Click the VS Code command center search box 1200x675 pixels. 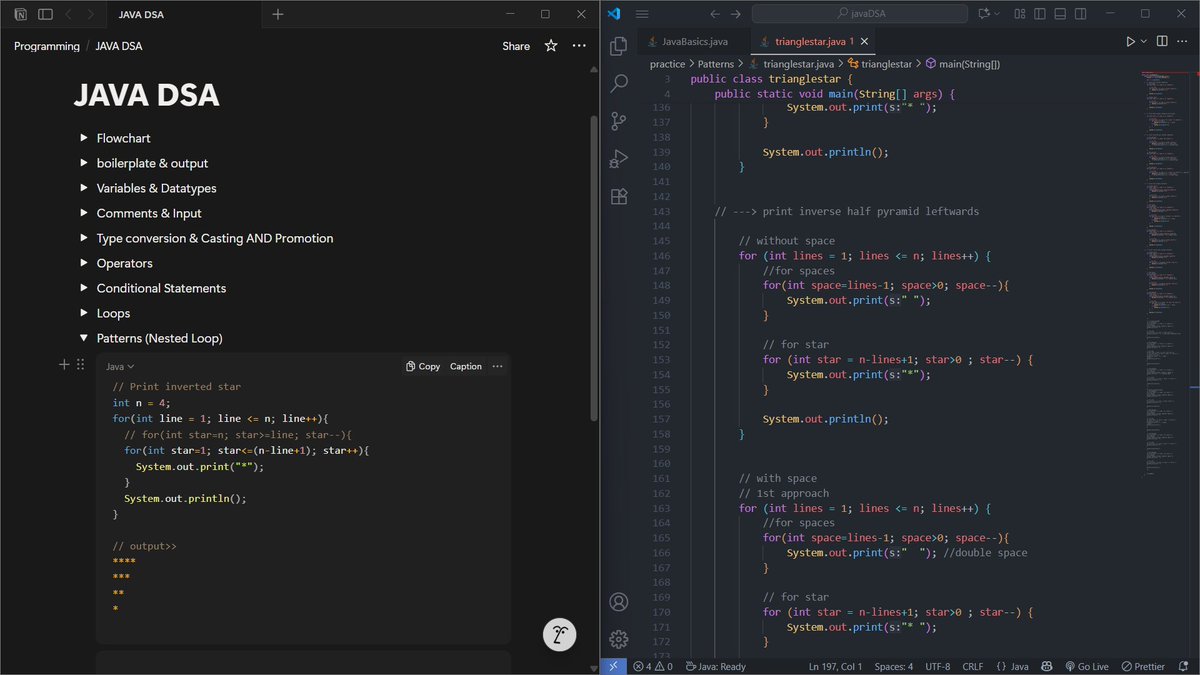861,14
